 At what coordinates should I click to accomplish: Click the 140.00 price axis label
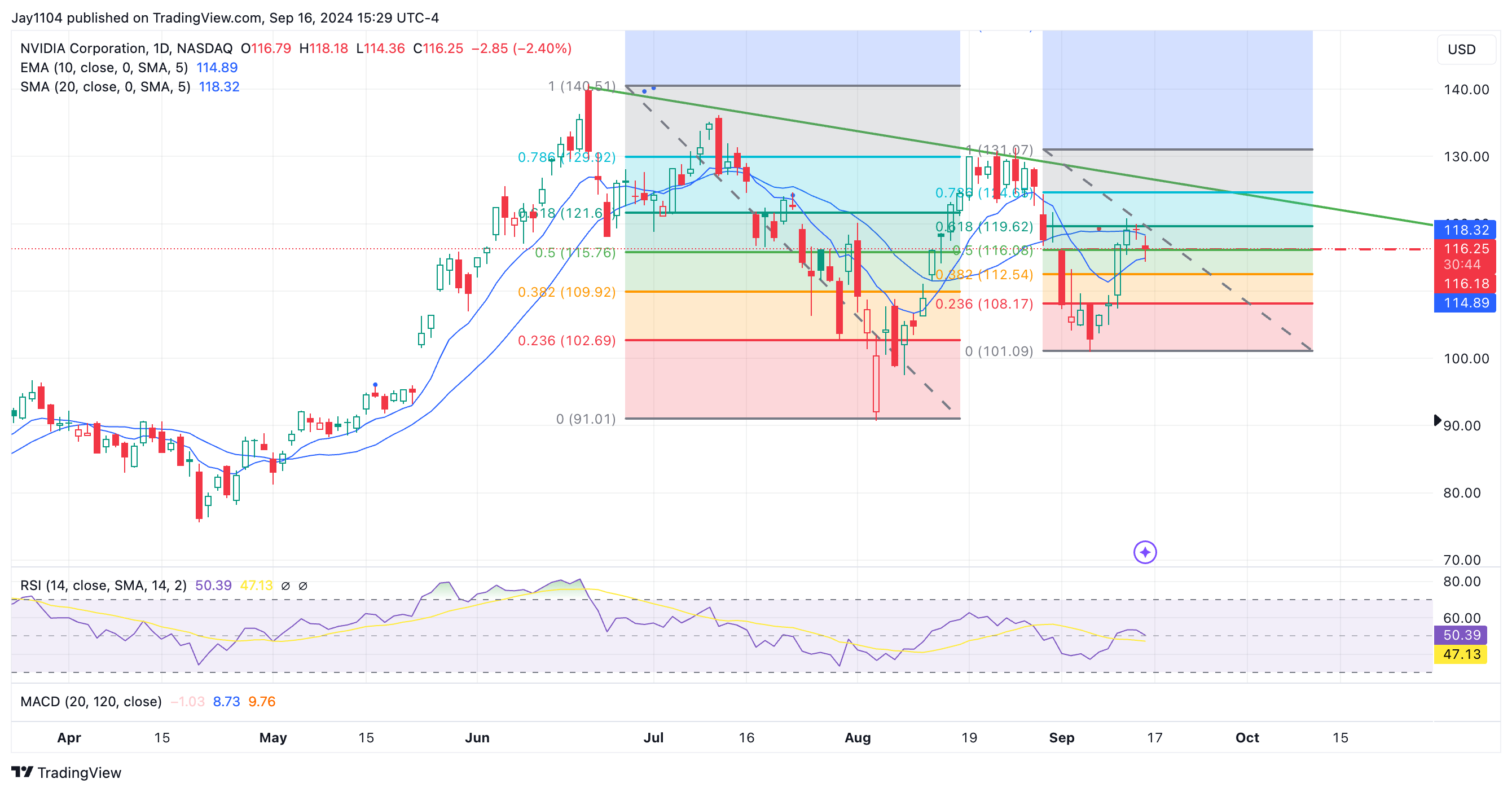(x=1466, y=90)
